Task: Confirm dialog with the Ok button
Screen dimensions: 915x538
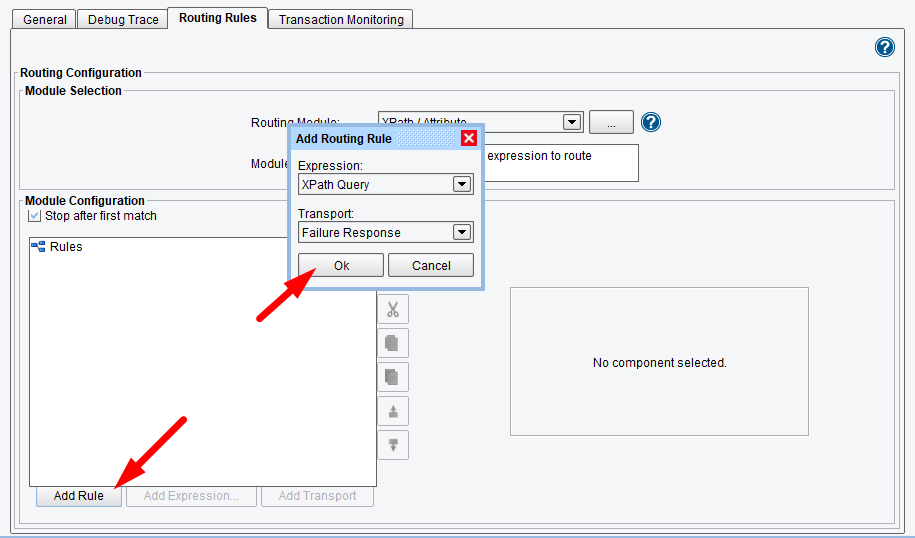Action: pyautogui.click(x=341, y=265)
